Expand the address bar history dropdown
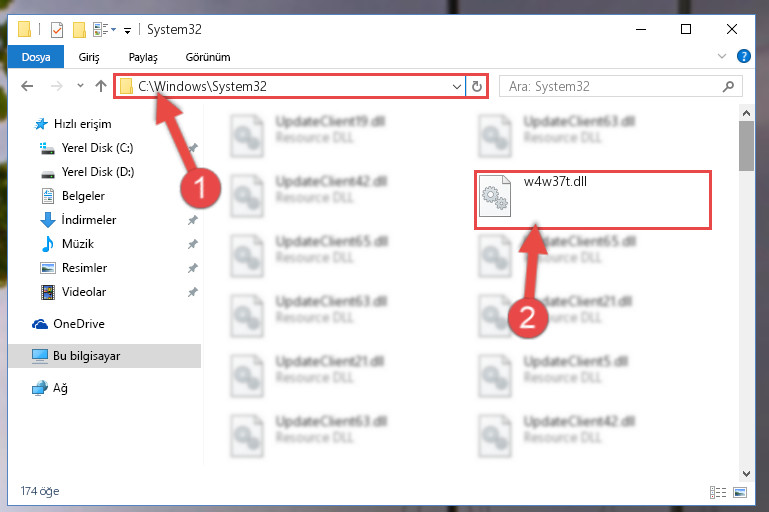This screenshot has height=512, width=769. point(457,87)
